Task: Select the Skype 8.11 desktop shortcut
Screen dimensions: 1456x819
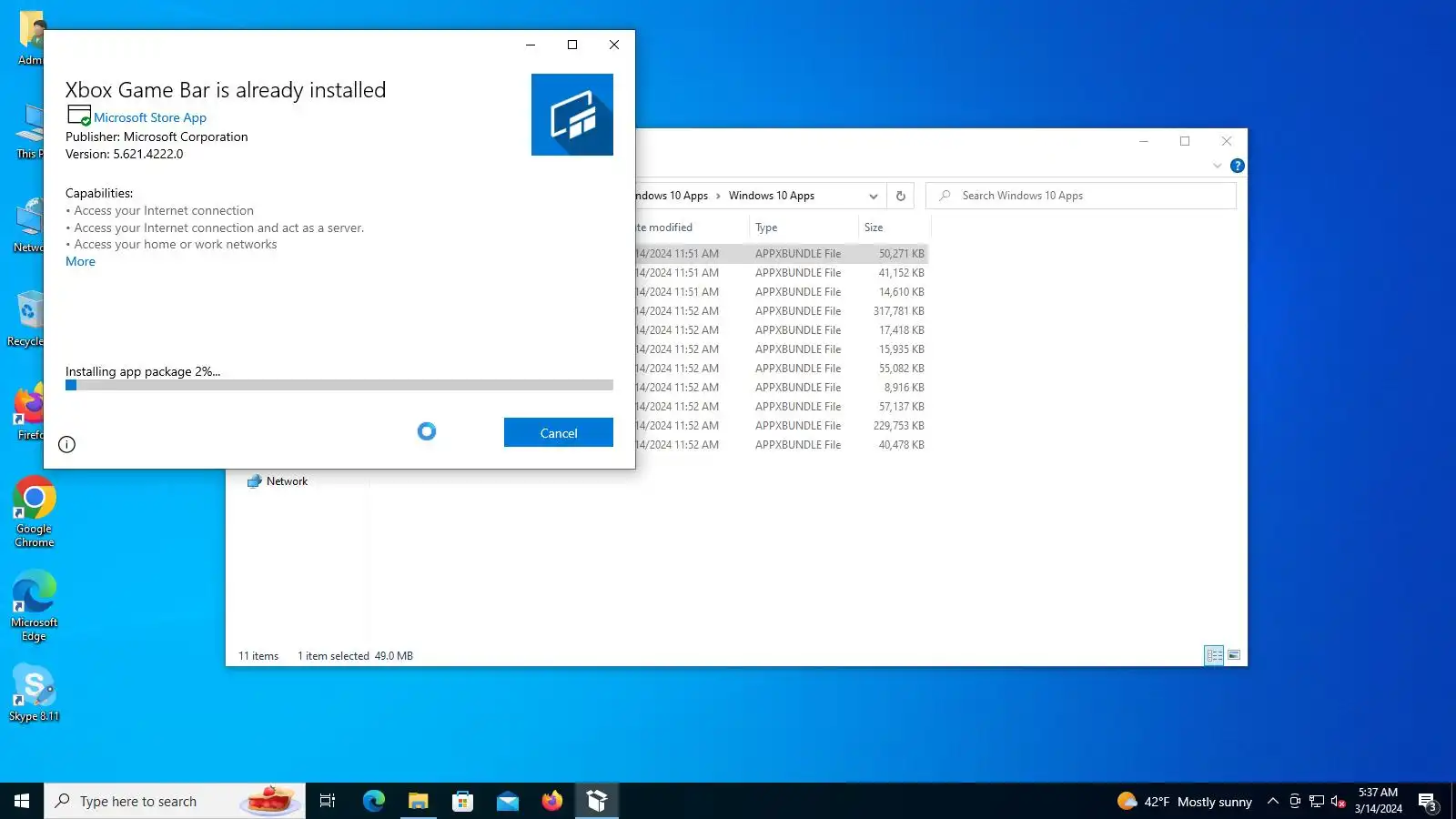Action: [35, 693]
